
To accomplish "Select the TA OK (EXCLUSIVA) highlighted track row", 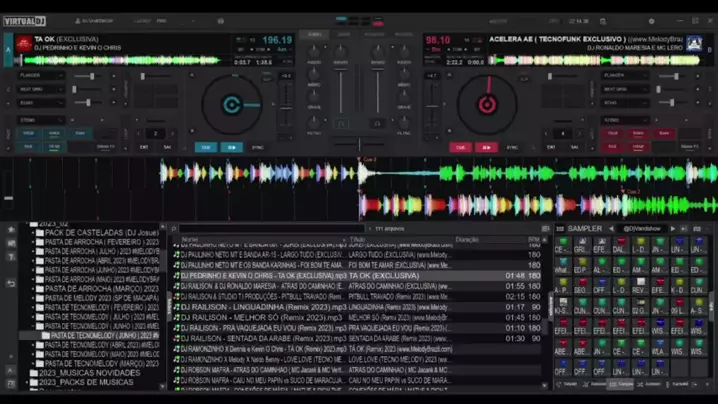I will pos(356,276).
